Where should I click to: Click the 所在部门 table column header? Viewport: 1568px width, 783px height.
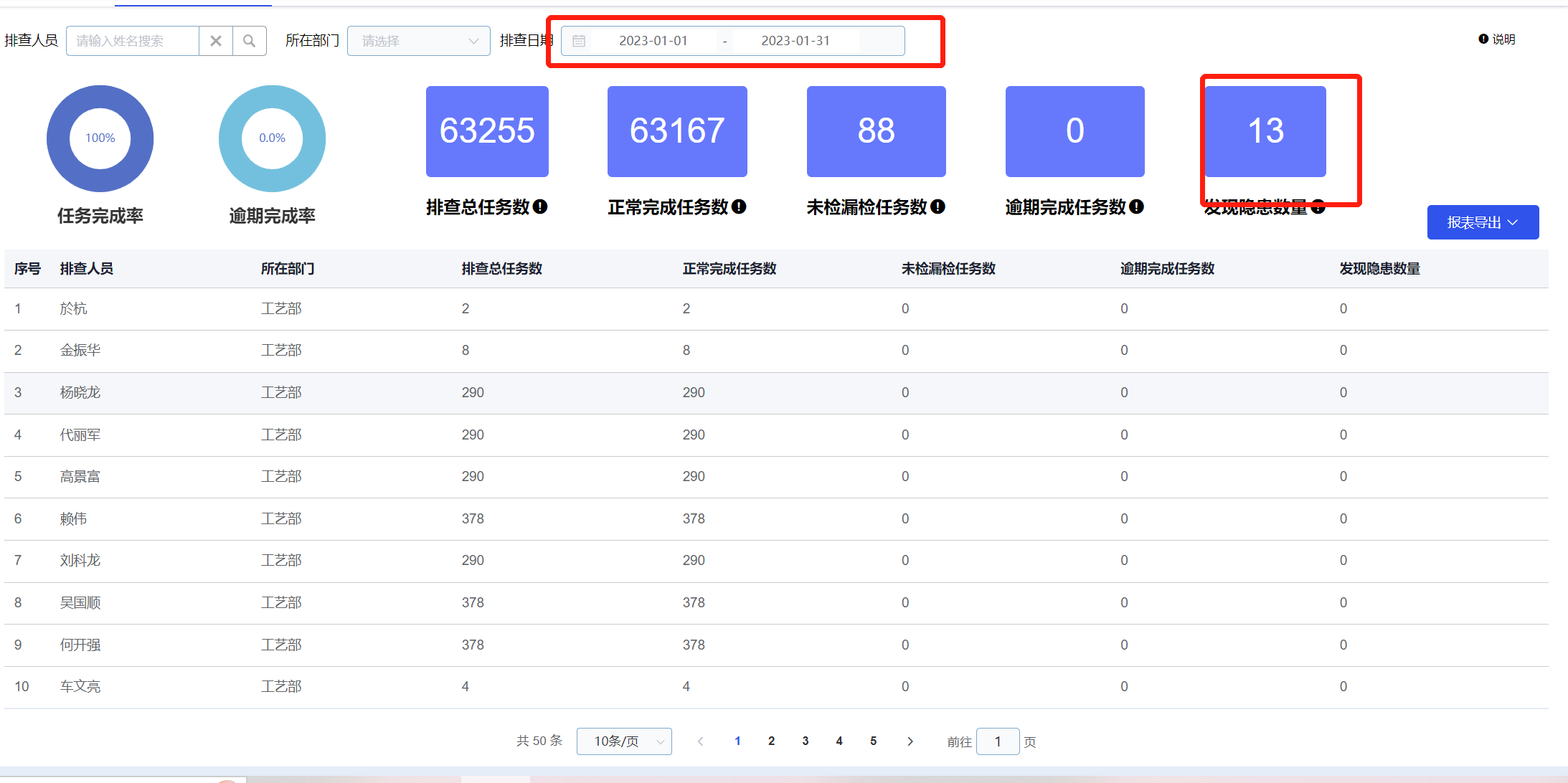(288, 269)
